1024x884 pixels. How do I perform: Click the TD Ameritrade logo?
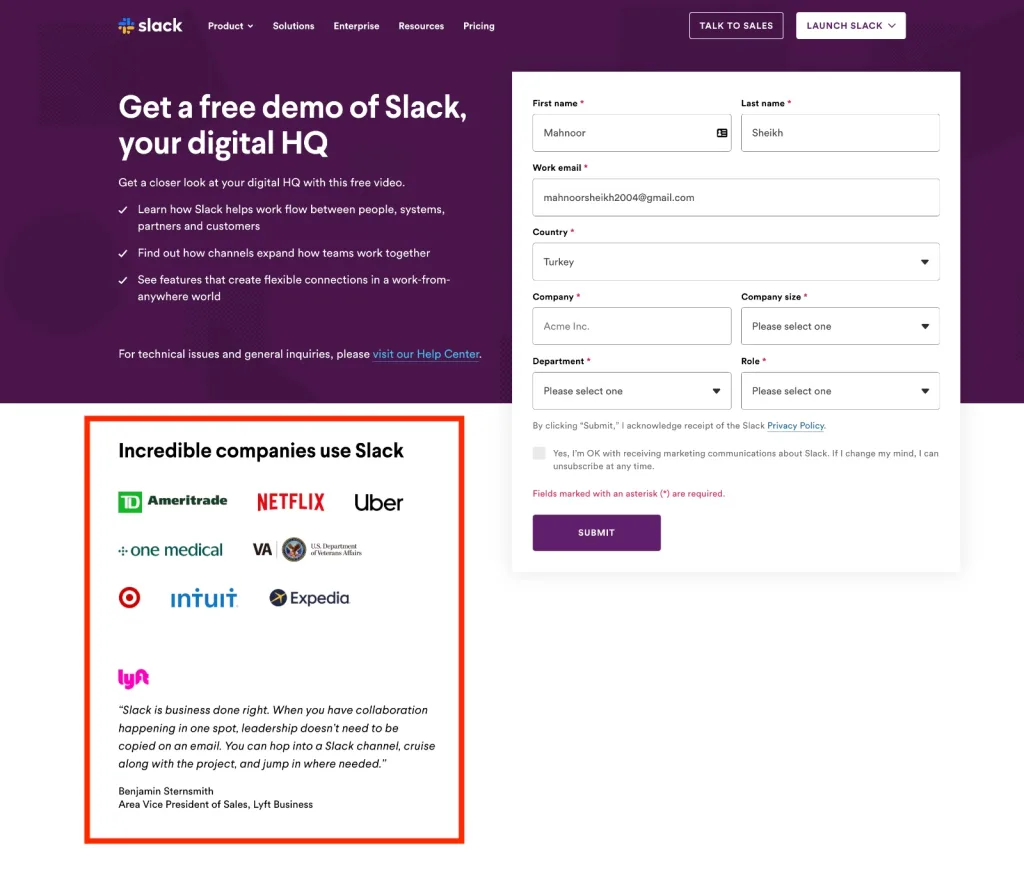tap(172, 501)
